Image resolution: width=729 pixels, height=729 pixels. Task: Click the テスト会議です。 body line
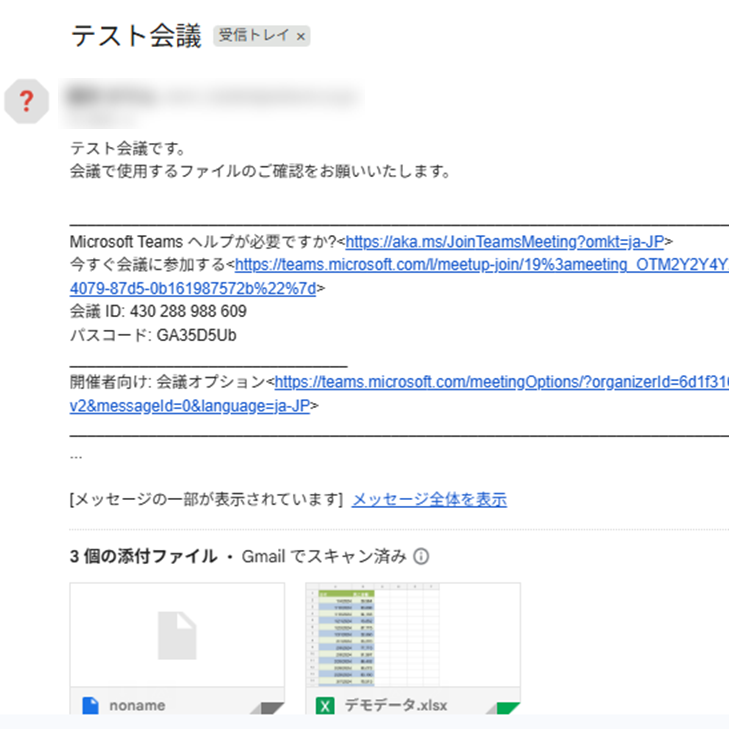pyautogui.click(x=128, y=149)
